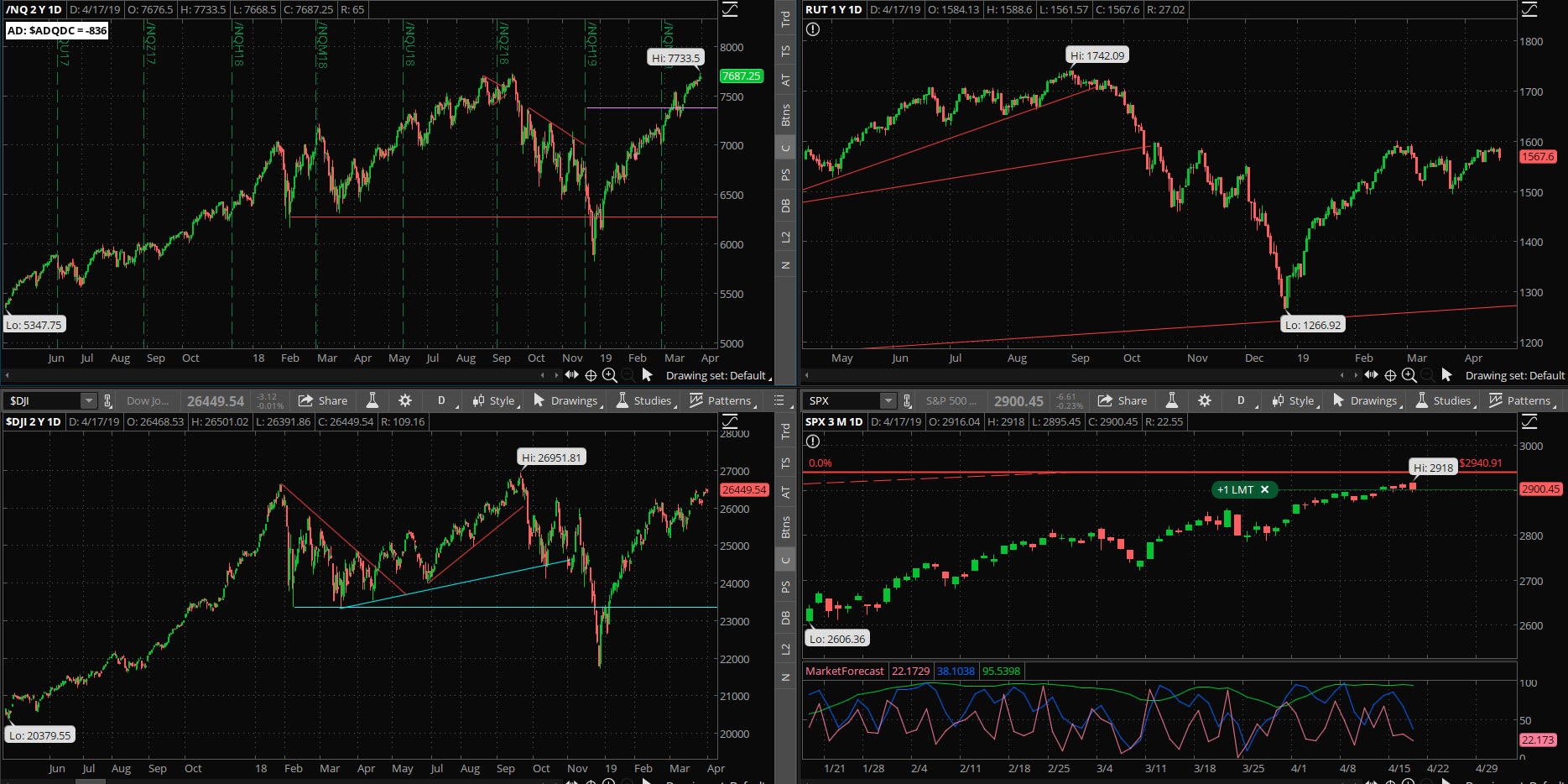Open the $DJI symbol dropdown arrow

(88, 401)
